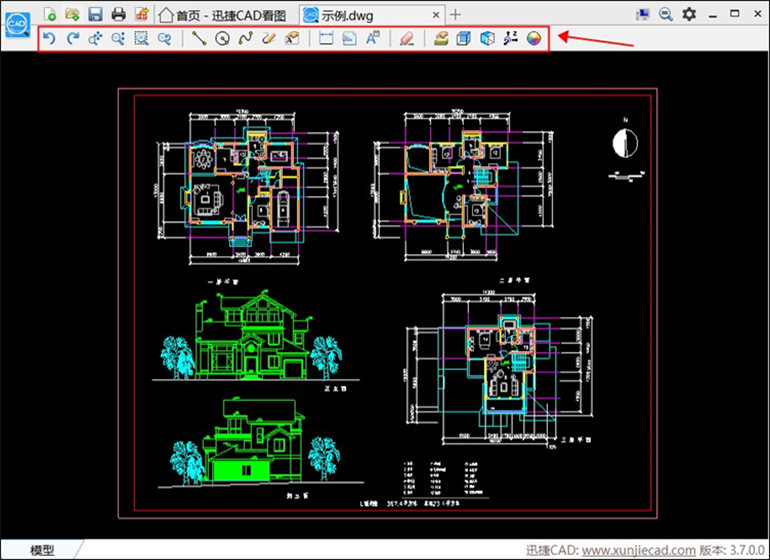Click the monitor display icon in the title bar
Viewport: 770px width, 560px height.
[642, 14]
